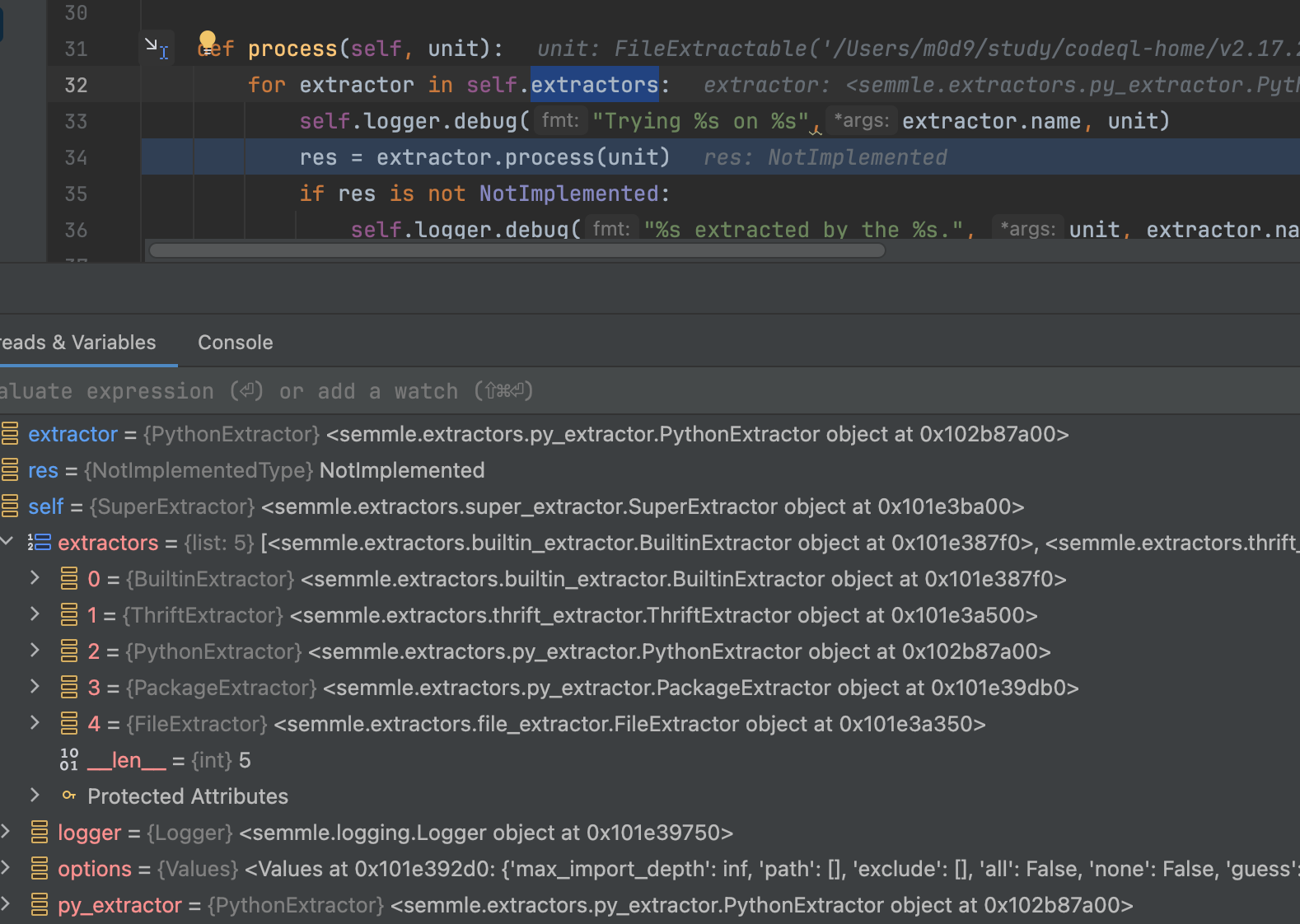1300x924 pixels.
Task: Collapse the extractors list node
Action: tap(7, 542)
